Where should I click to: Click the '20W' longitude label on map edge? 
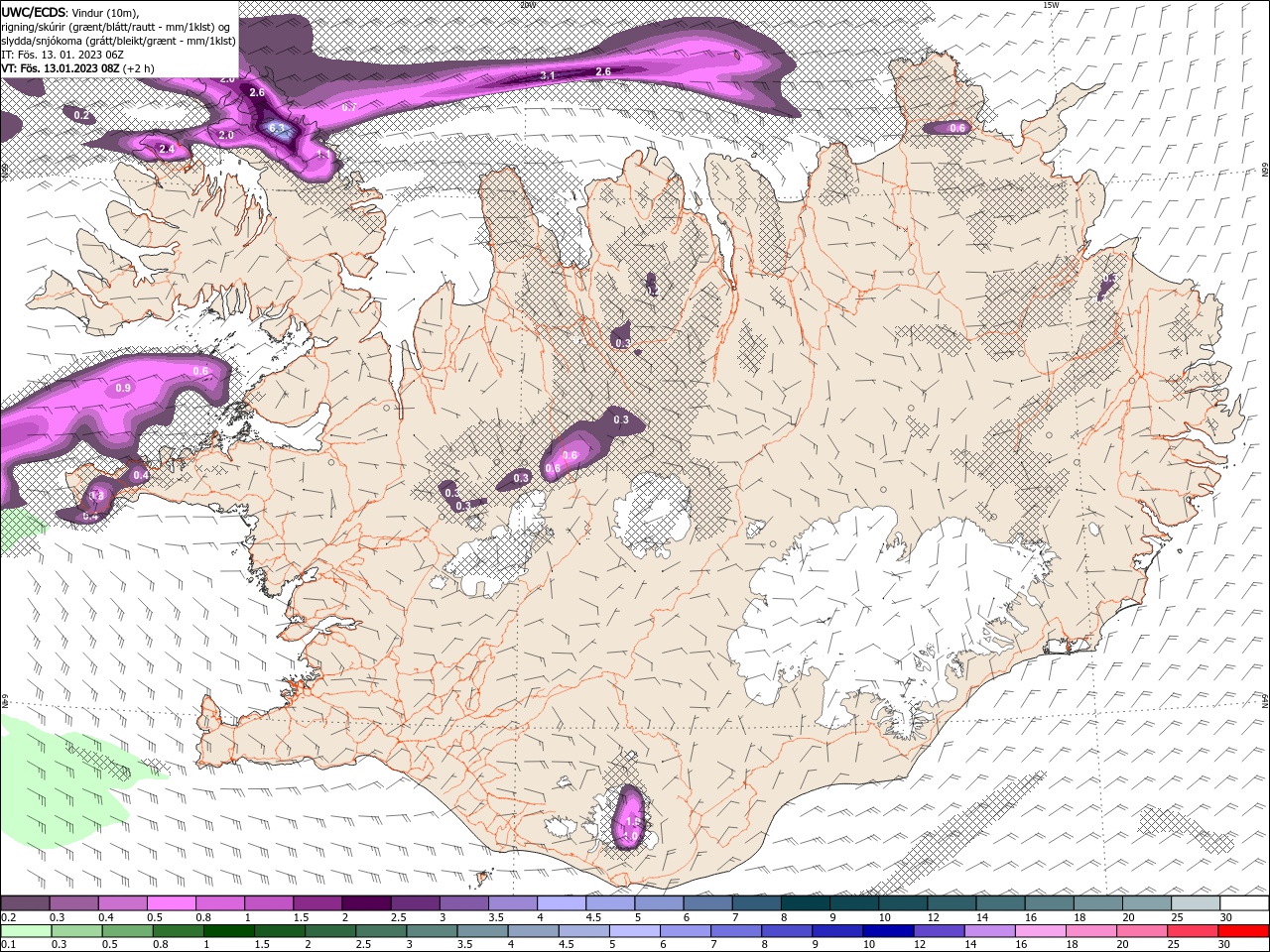pos(527,4)
